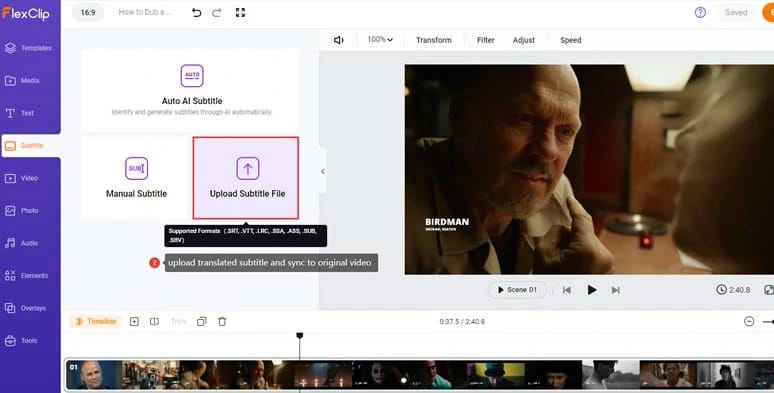Delete the selected scene with trash icon
This screenshot has height=393, width=774.
pos(222,321)
